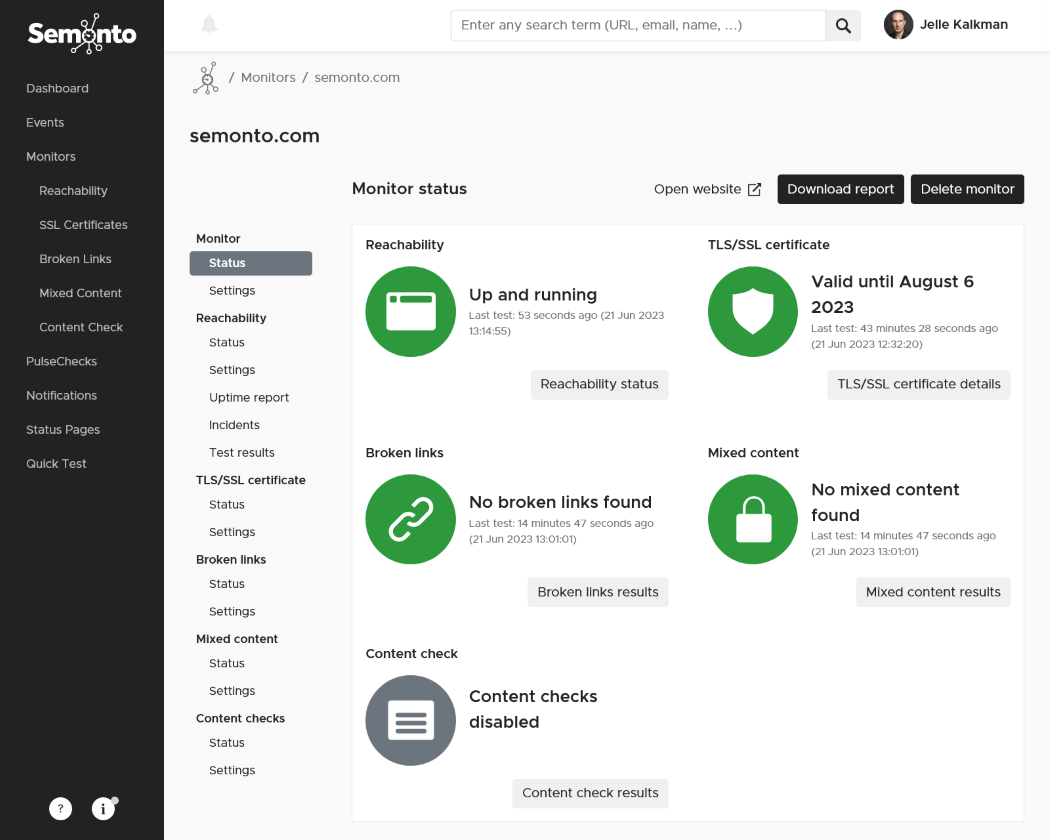The image size is (1050, 840).
Task: Open Broken Links in the dark sidebar
Action: click(76, 259)
